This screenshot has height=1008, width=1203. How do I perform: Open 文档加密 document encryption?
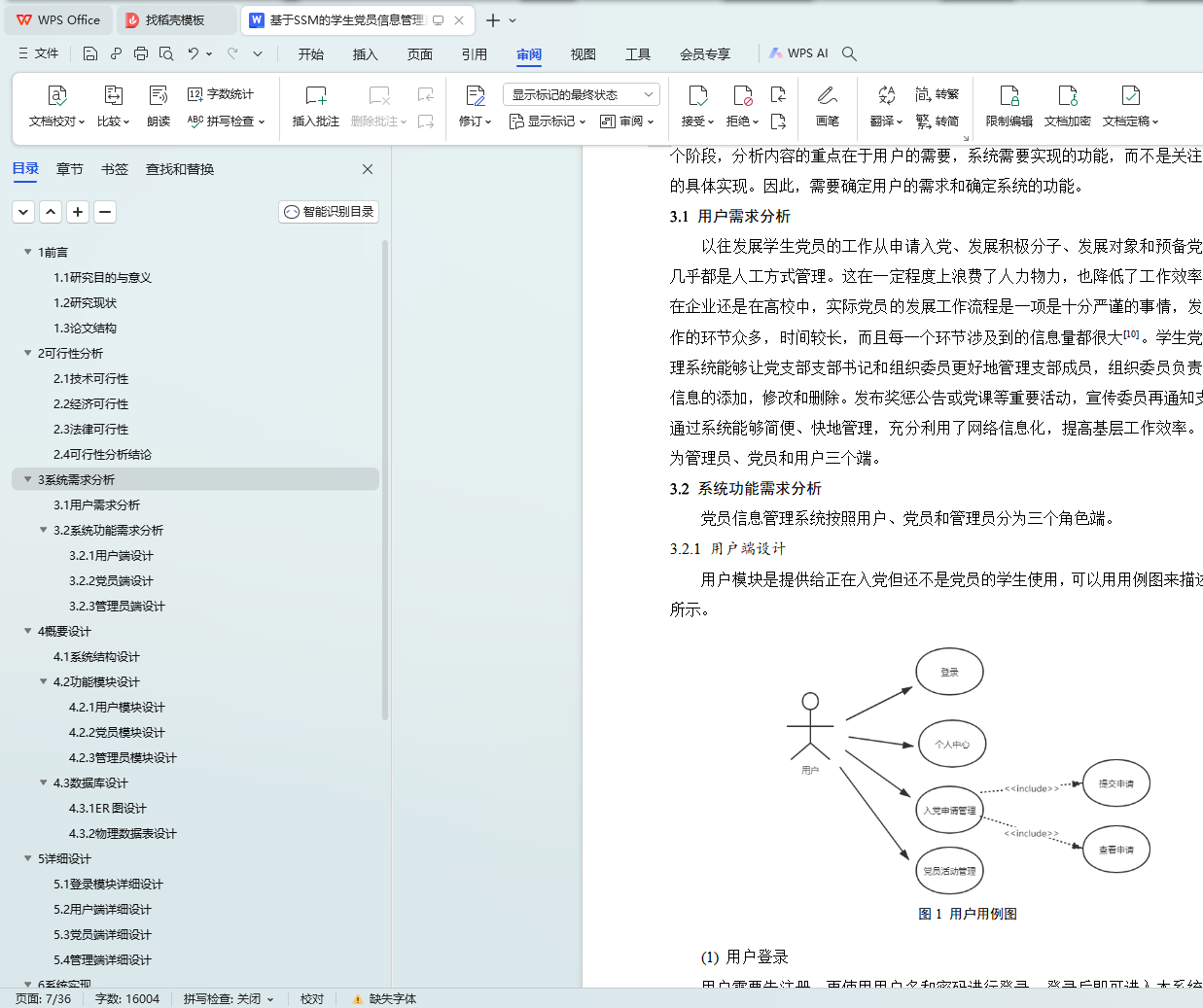tap(1068, 107)
